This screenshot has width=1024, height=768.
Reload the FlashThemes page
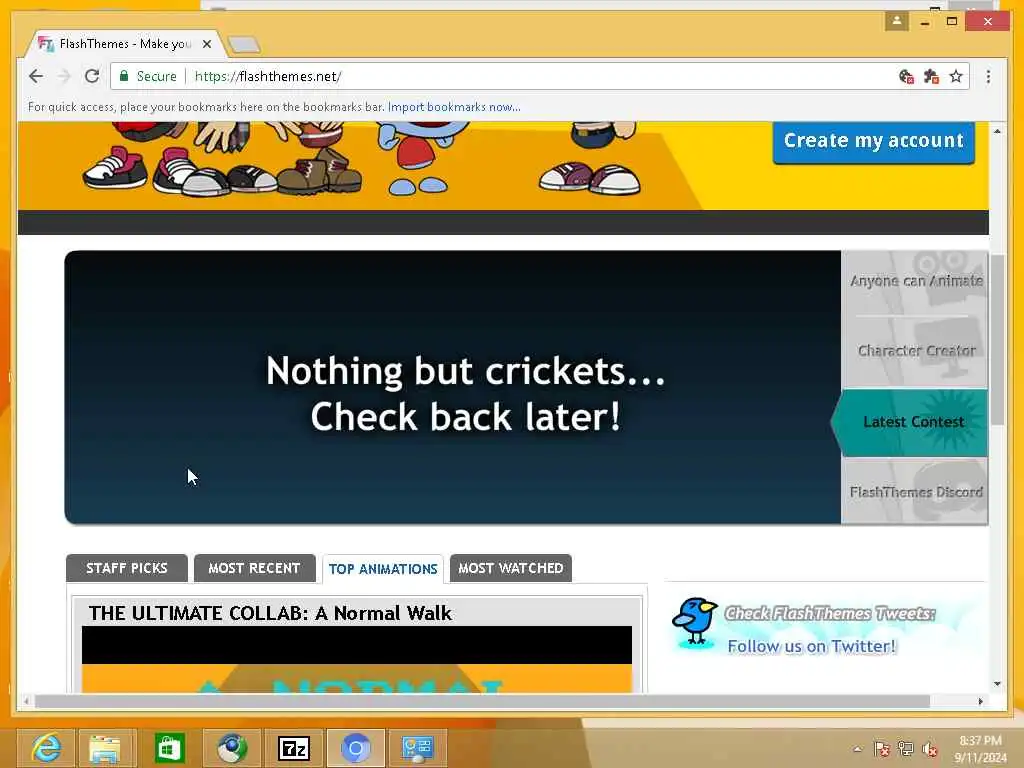pos(92,76)
